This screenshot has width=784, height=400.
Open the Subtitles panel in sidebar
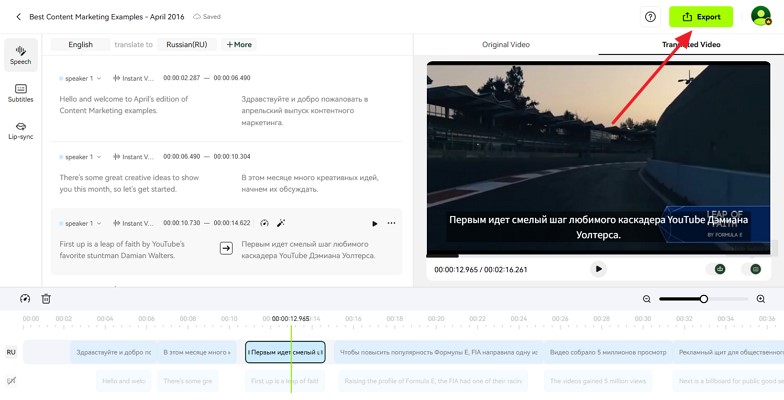(x=20, y=93)
